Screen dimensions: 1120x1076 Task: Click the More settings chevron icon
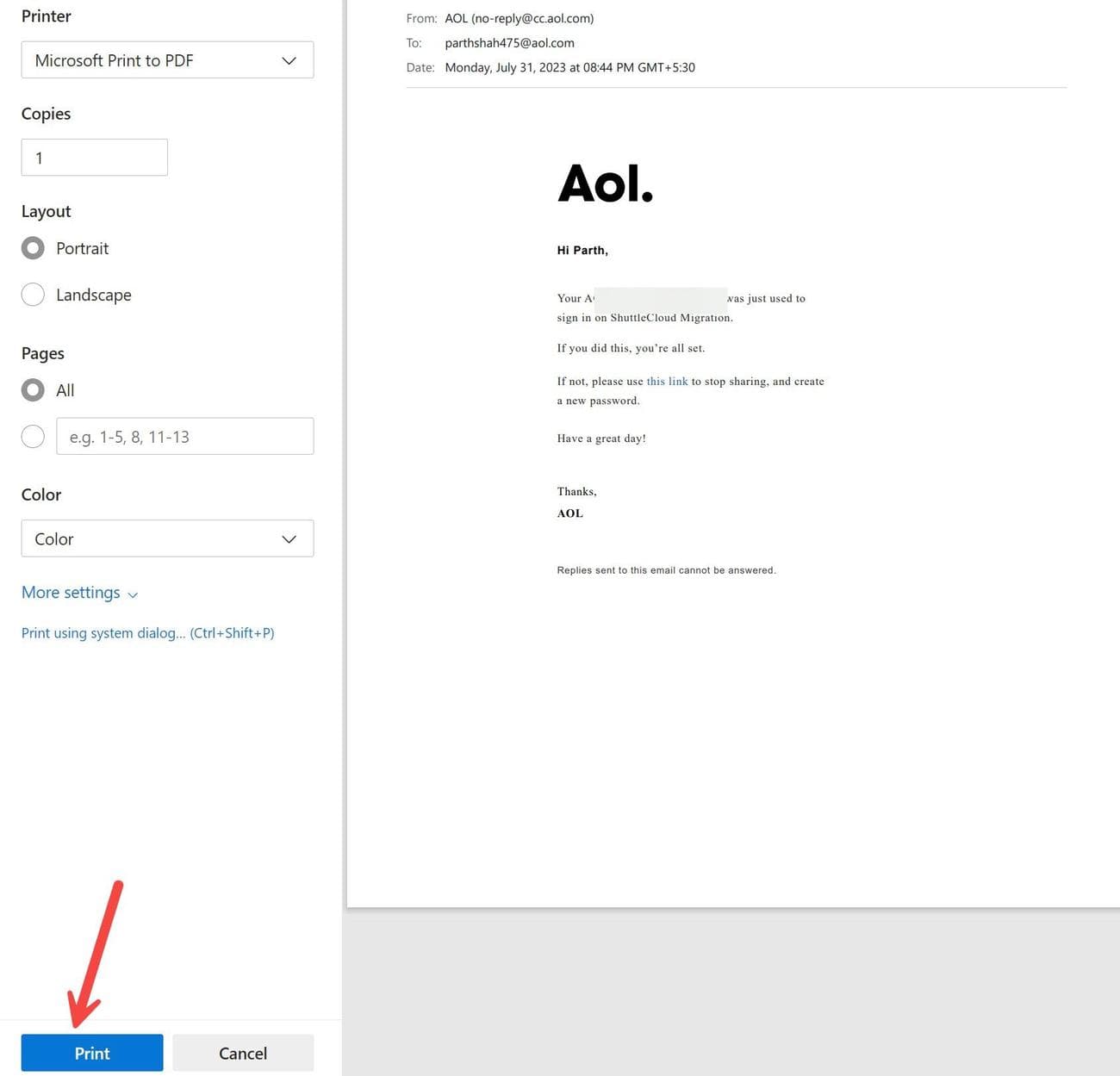(134, 594)
